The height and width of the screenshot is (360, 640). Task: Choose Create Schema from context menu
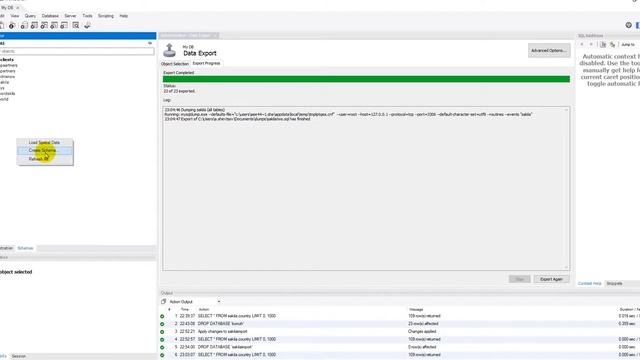click(x=44, y=150)
